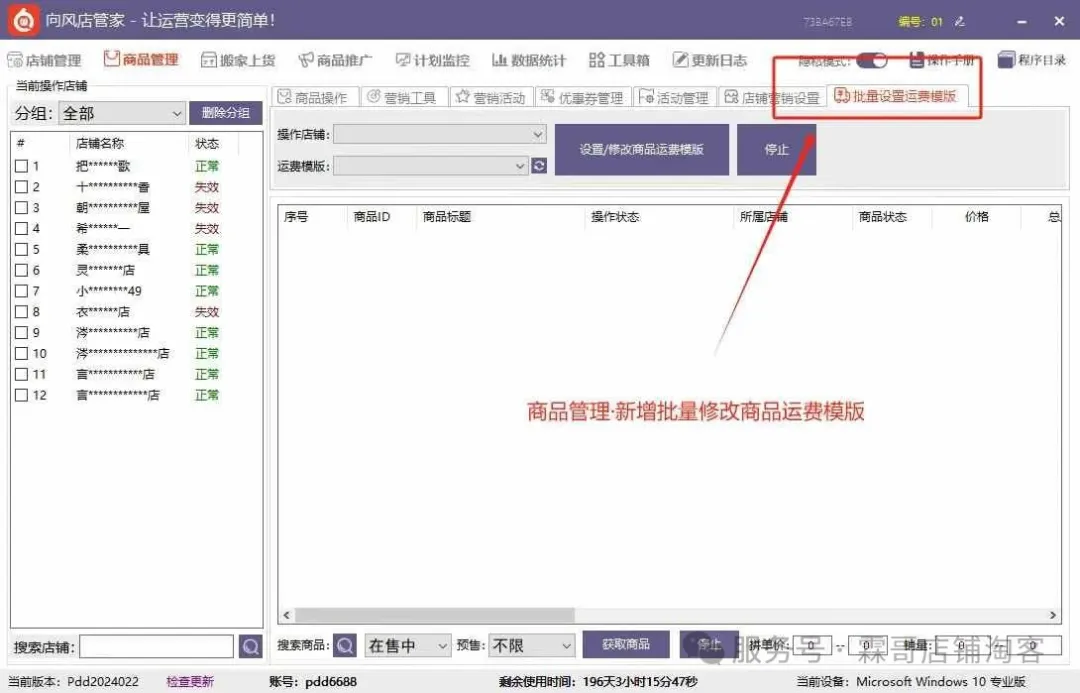Click the edit pencil beside 编号

tap(959, 21)
